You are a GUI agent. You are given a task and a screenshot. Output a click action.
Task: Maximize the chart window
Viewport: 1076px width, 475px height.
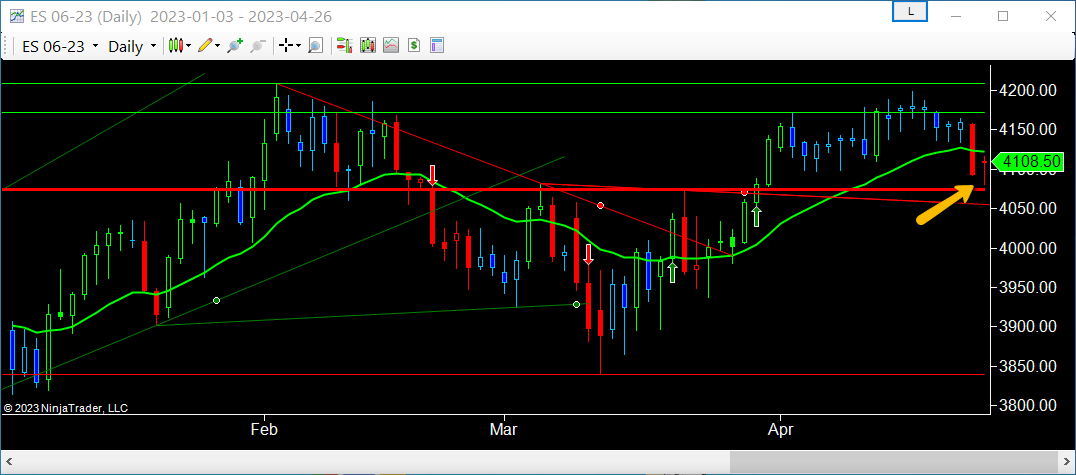[1003, 16]
